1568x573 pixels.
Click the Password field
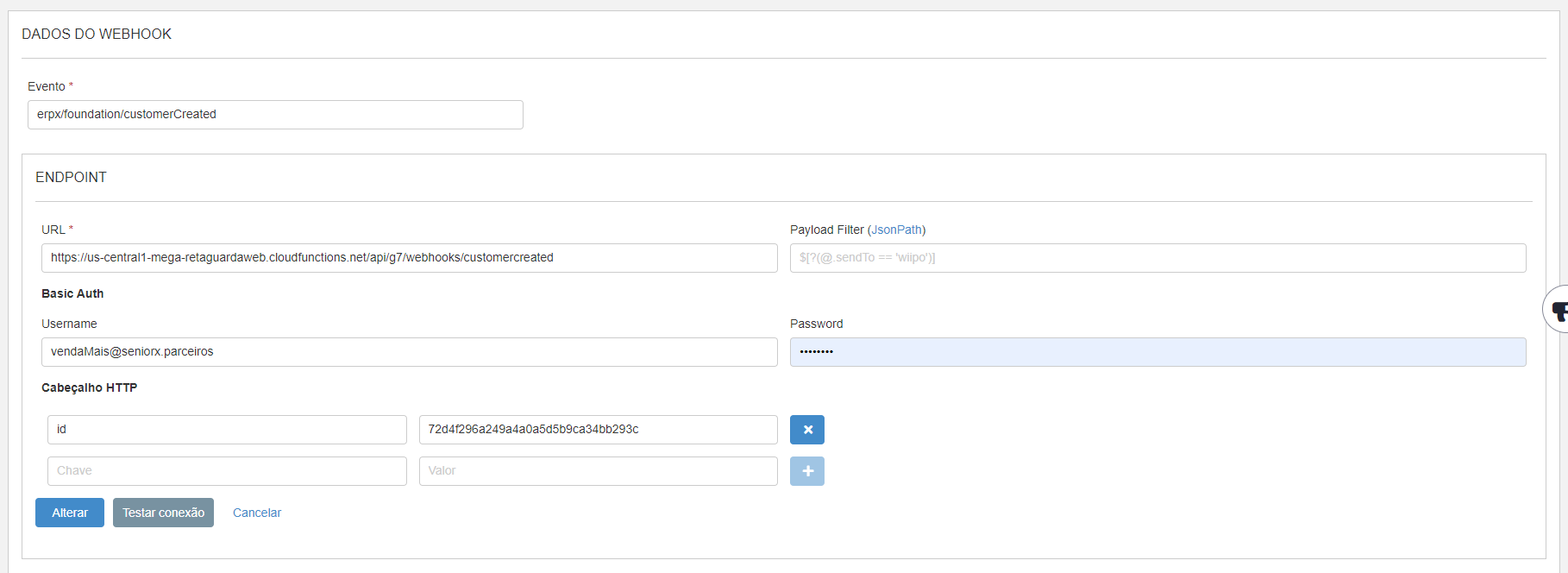pos(1157,352)
